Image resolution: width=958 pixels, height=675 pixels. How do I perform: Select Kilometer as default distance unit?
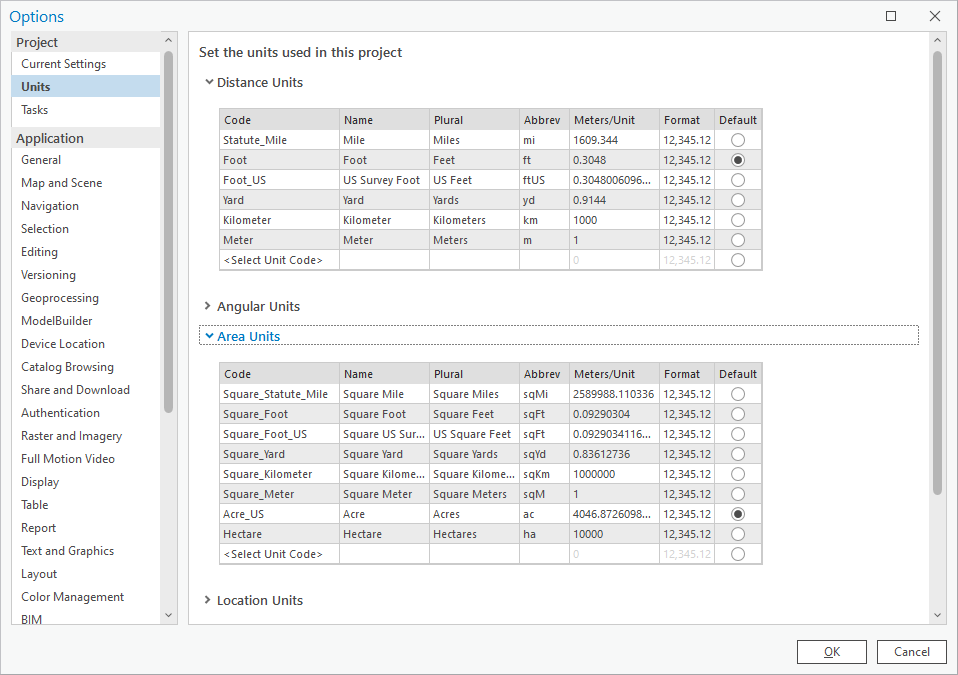pos(738,220)
